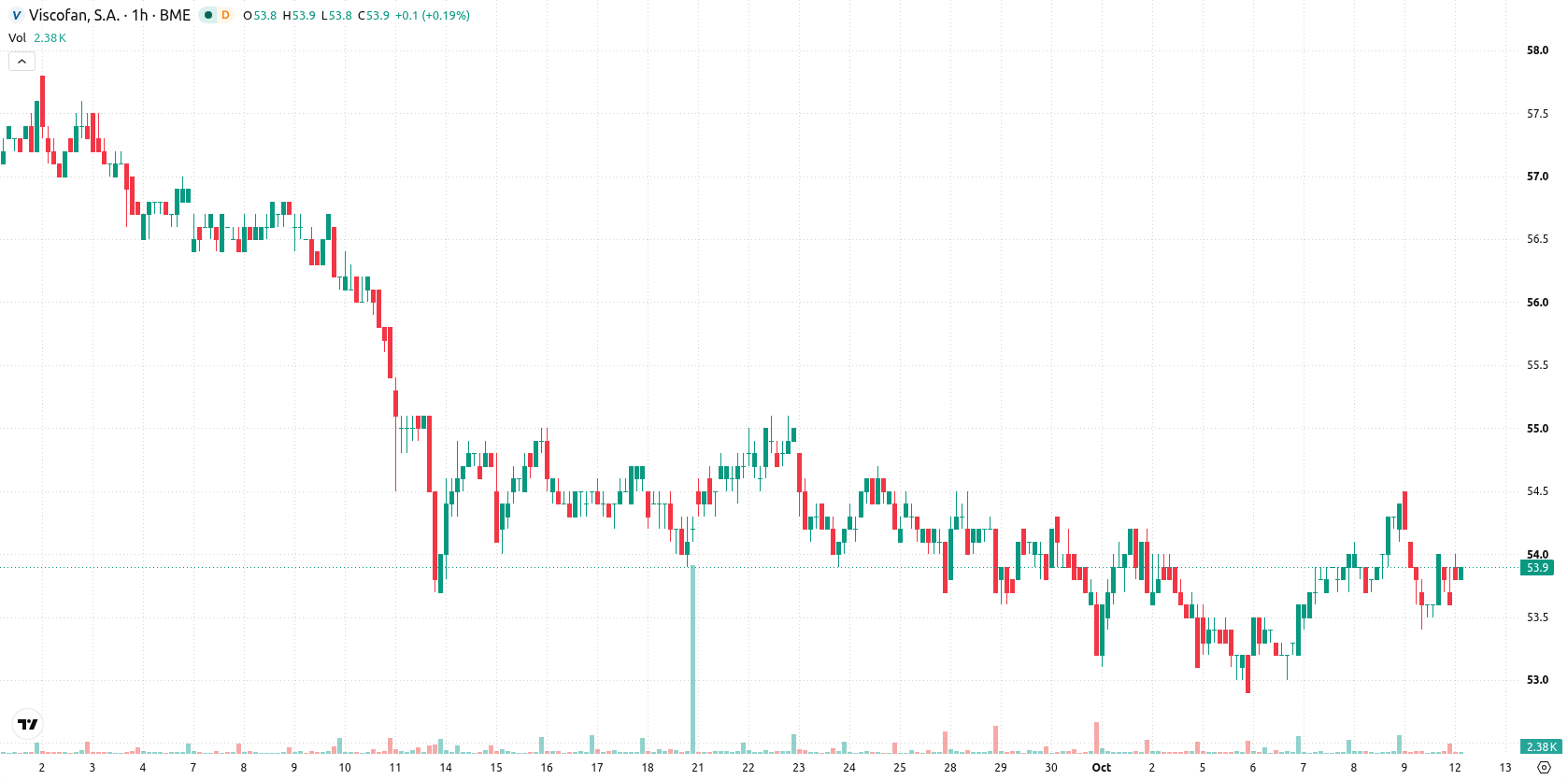The image size is (1568, 780).
Task: Click the 58.0 price axis label
Action: 1537,50
